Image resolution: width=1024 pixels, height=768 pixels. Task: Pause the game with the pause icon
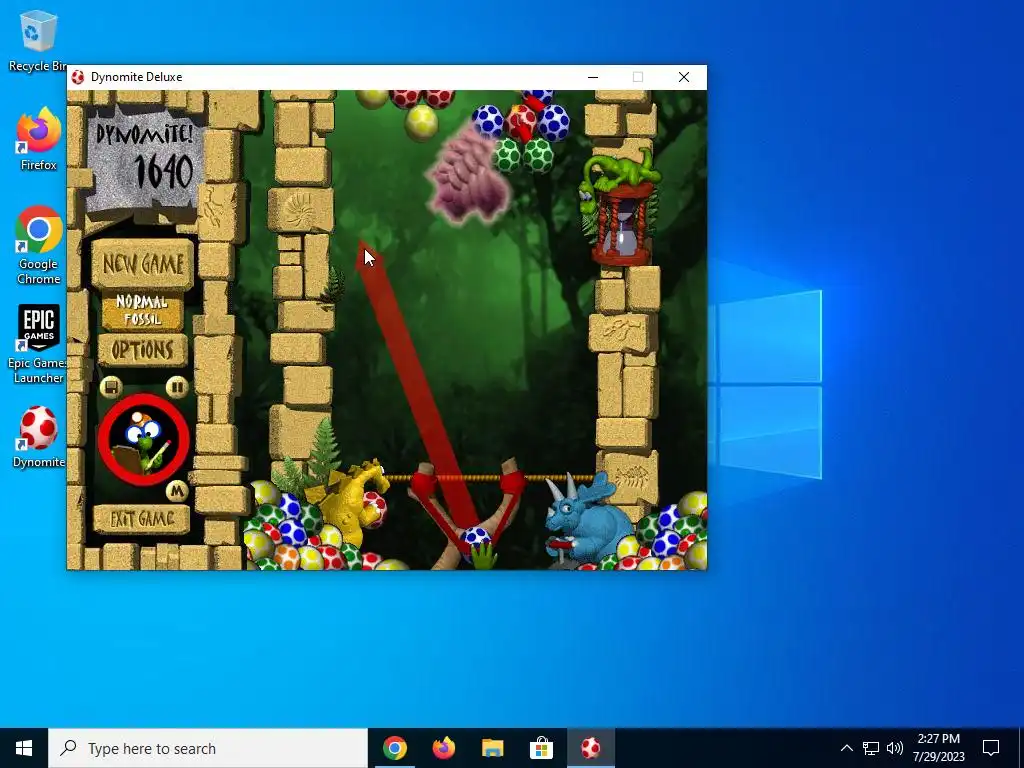[x=176, y=387]
